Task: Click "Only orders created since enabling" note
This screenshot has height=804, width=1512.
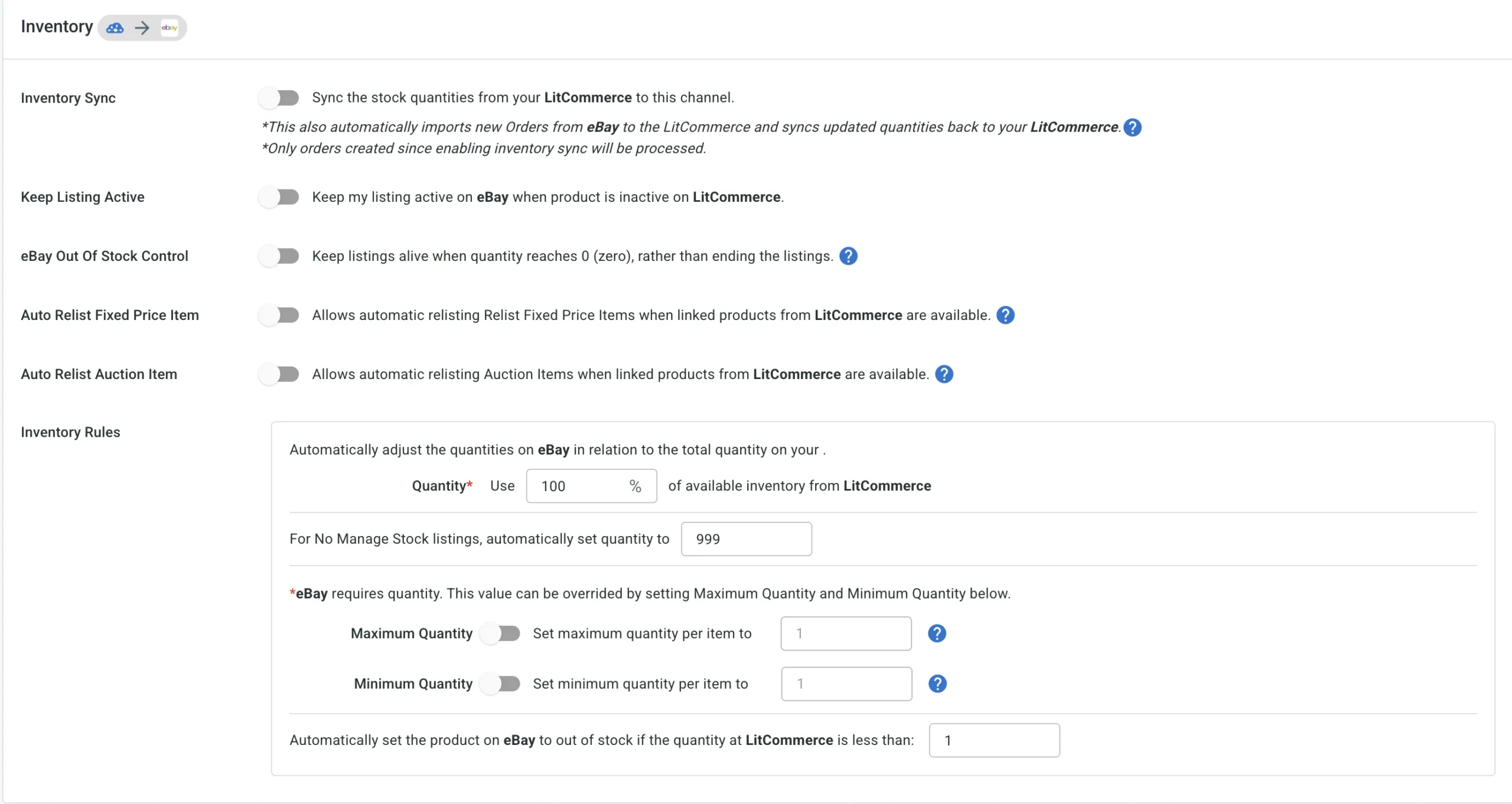Action: coord(484,148)
